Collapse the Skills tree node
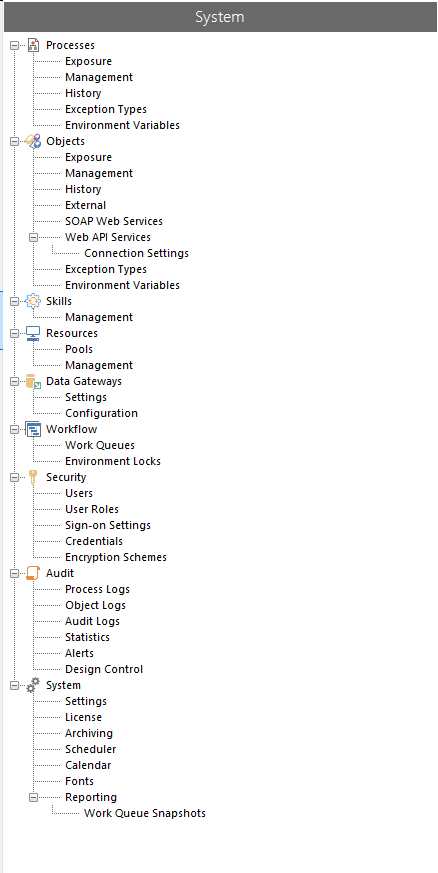Screen dimensions: 438x873 click(x=14, y=301)
